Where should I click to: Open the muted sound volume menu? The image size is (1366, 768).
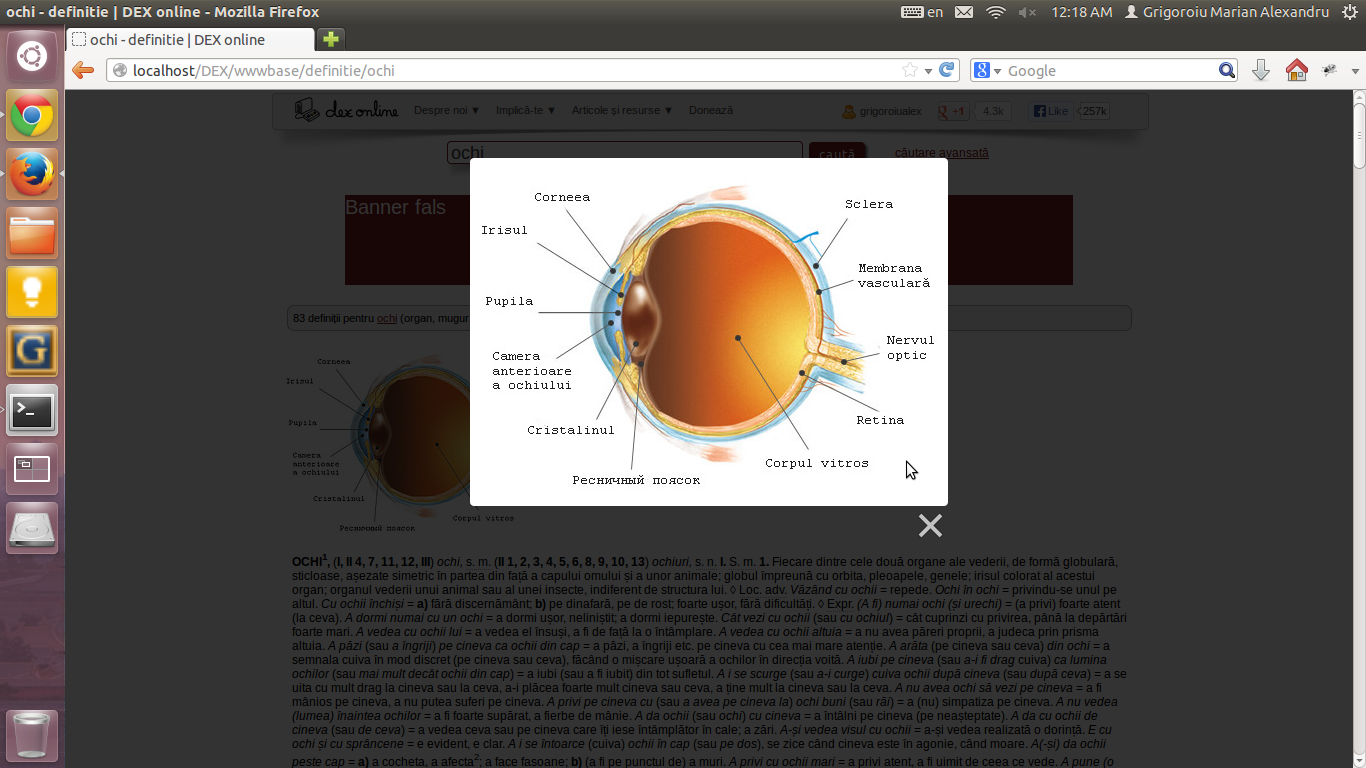(x=1027, y=12)
